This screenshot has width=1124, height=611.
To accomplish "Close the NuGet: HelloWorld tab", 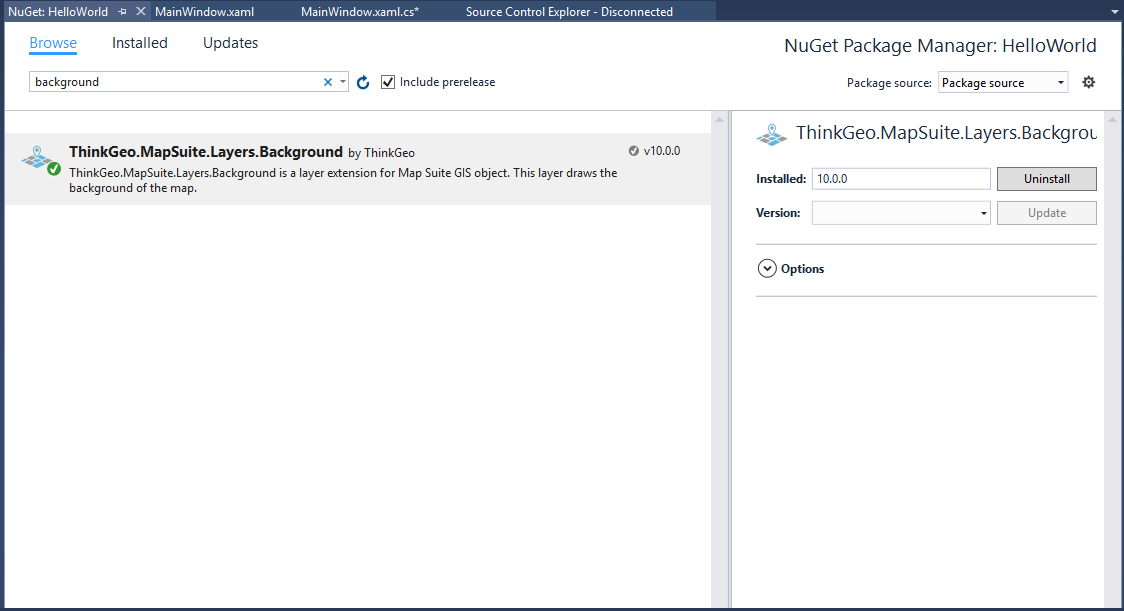I will point(140,11).
